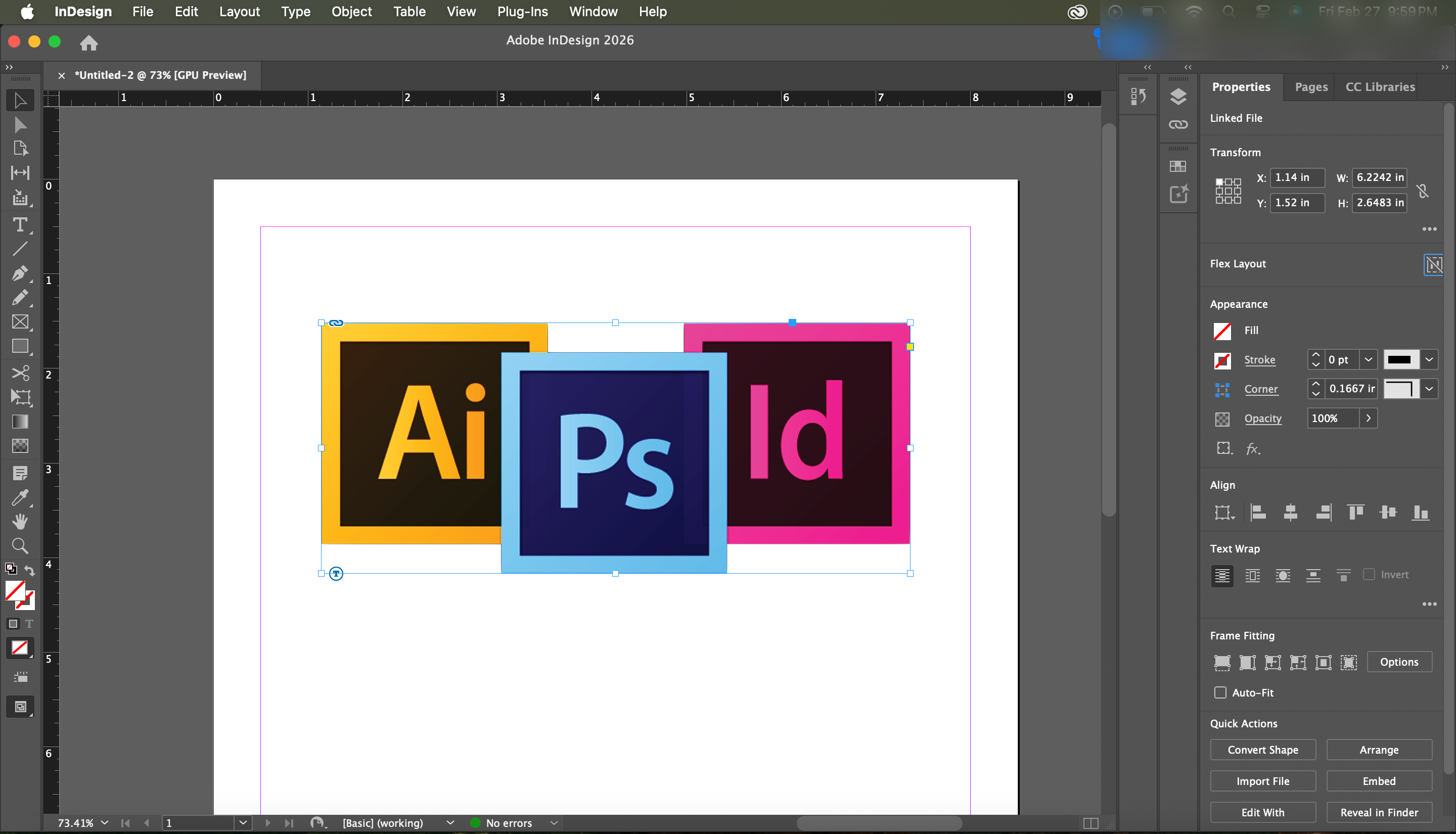Open the Layers panel icon
This screenshot has height=834, width=1456.
1178,97
